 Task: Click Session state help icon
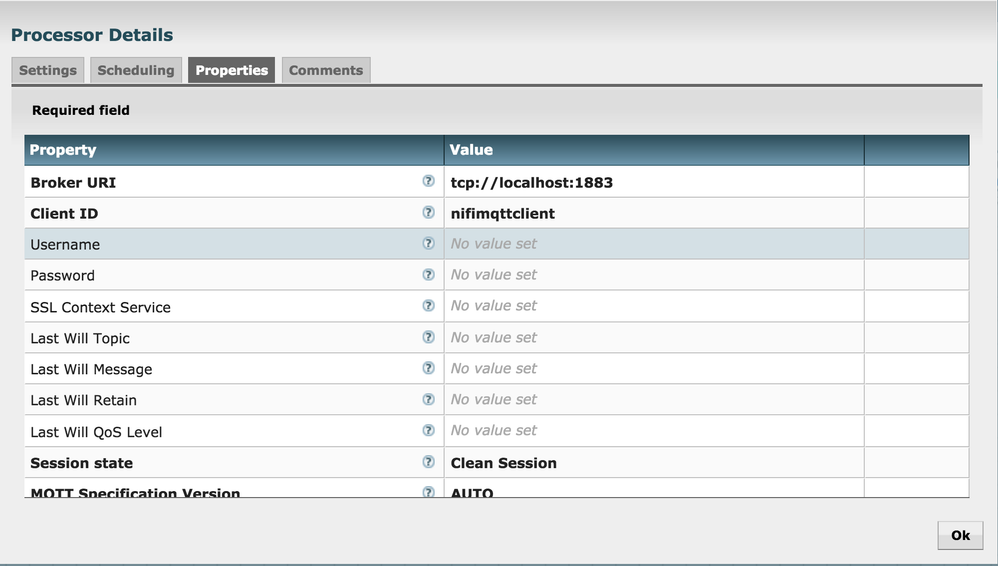[x=428, y=462]
